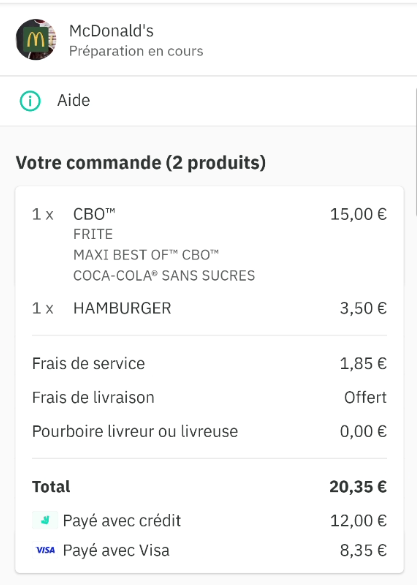Open the Aide help info icon
The image size is (417, 585).
(30, 101)
